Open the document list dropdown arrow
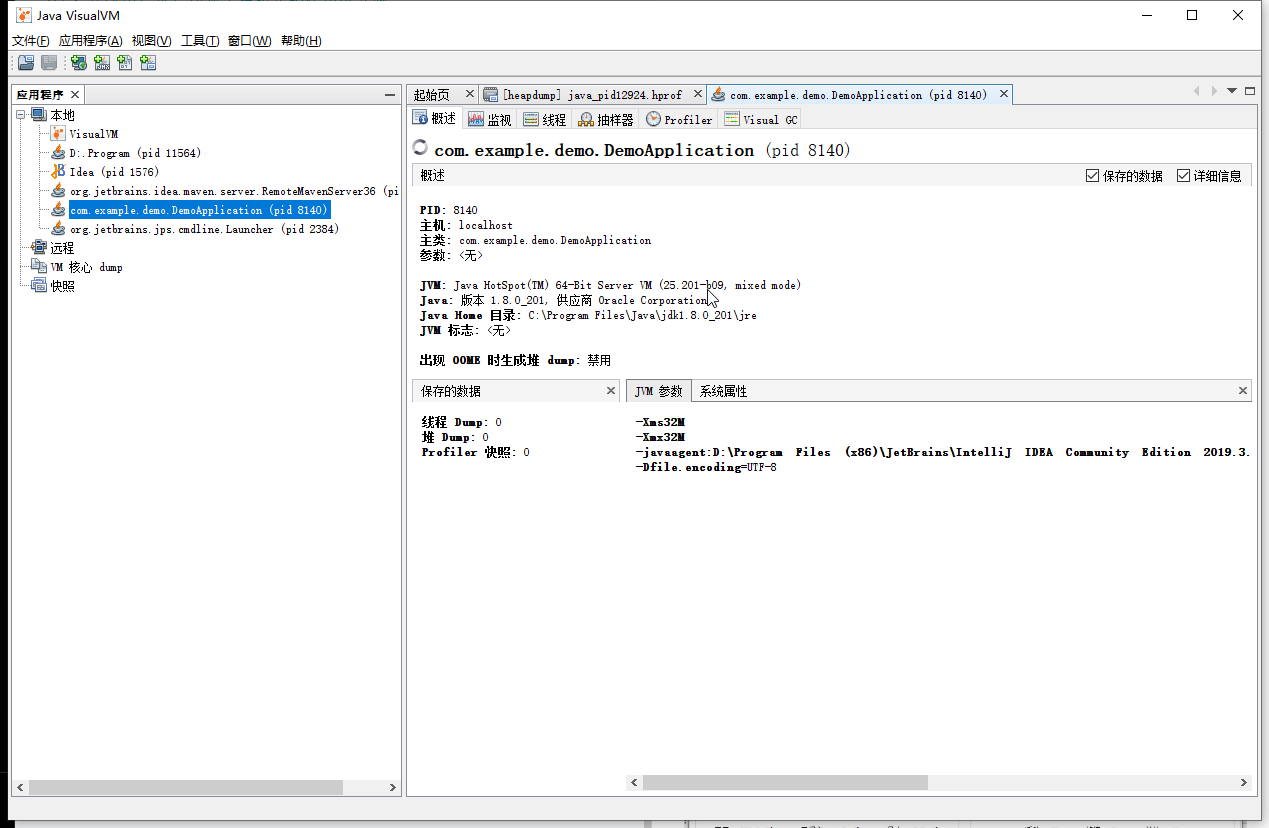This screenshot has width=1269, height=828. pyautogui.click(x=1232, y=90)
